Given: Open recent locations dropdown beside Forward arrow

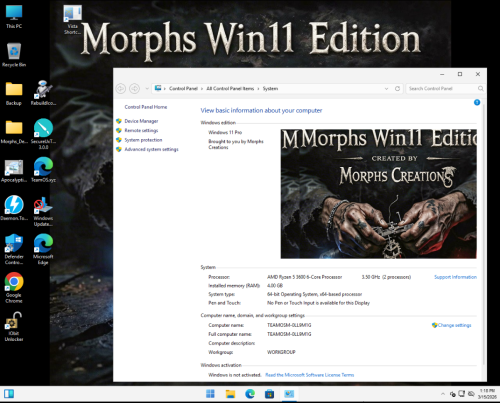Looking at the screenshot, I should point(147,89).
